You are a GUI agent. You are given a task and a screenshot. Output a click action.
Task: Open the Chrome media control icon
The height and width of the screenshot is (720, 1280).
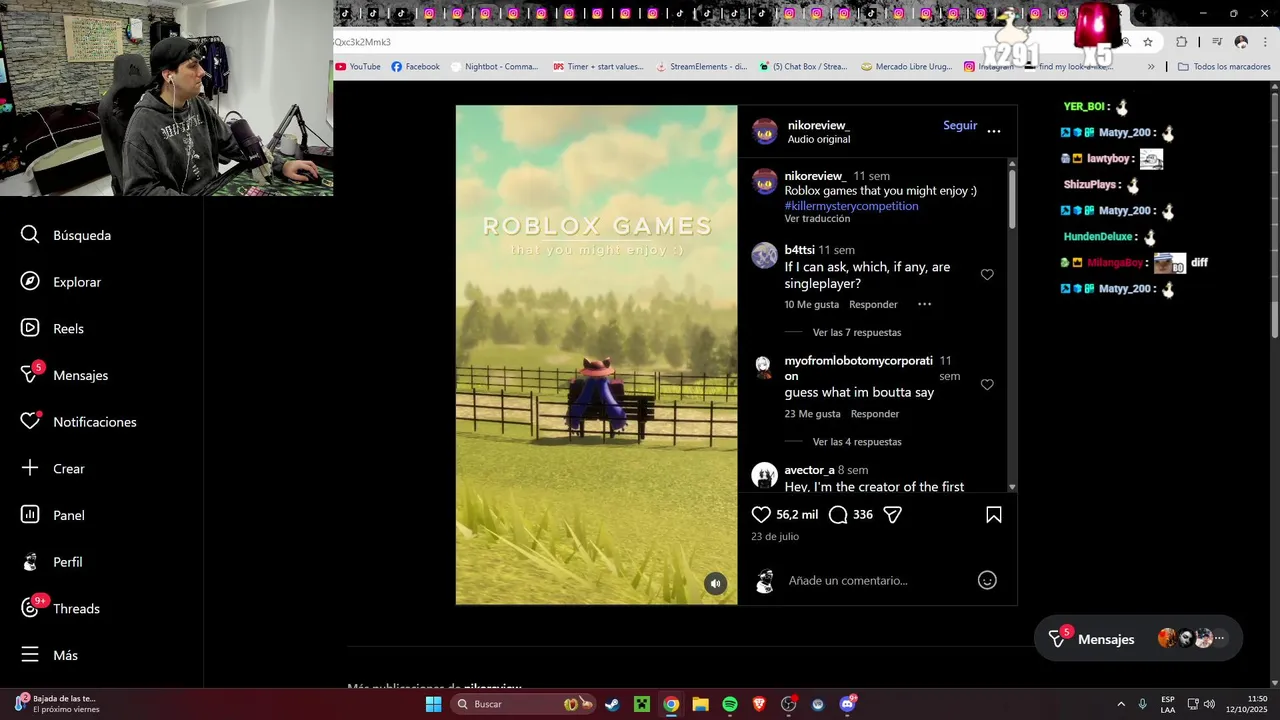[x=1217, y=42]
